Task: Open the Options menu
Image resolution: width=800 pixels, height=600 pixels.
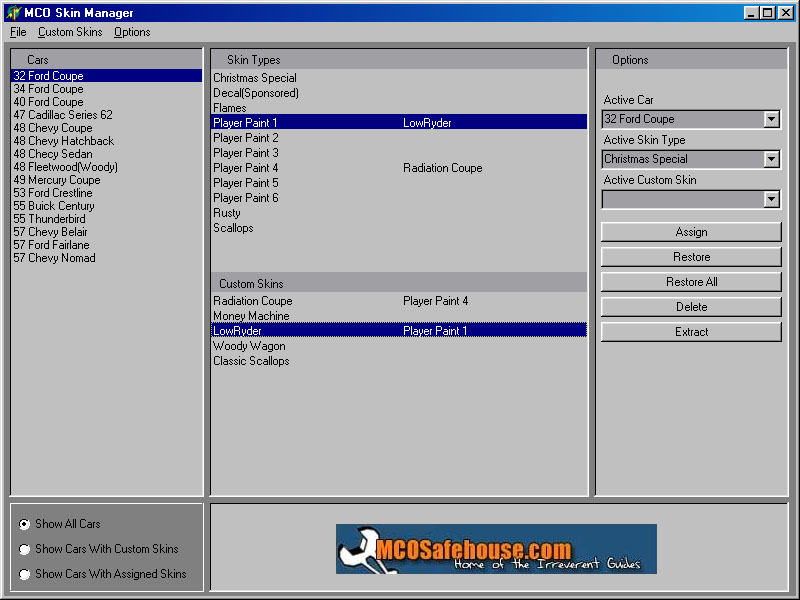Action: pyautogui.click(x=132, y=32)
